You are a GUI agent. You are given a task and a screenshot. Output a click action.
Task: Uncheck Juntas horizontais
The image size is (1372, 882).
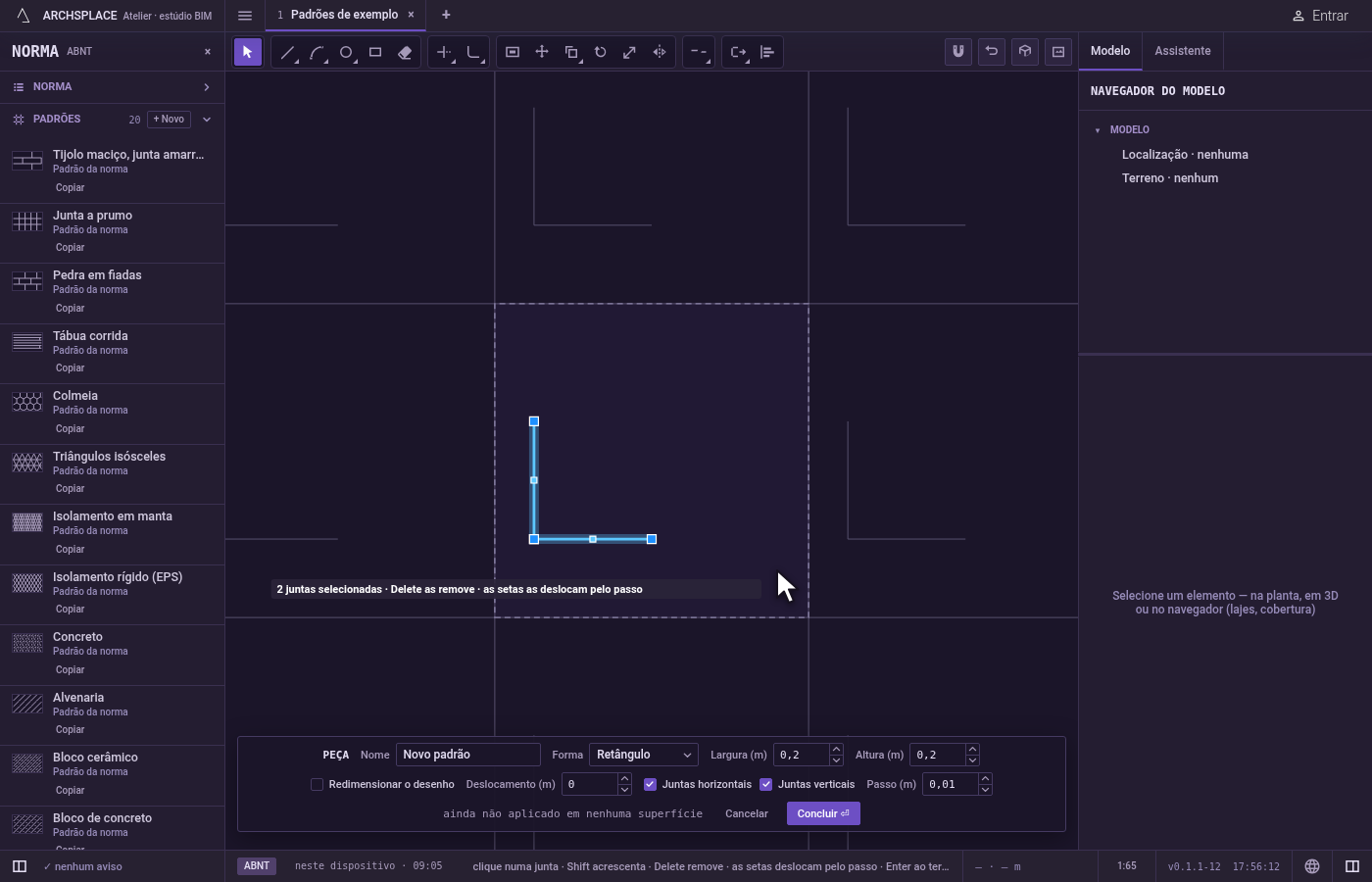pyautogui.click(x=650, y=784)
